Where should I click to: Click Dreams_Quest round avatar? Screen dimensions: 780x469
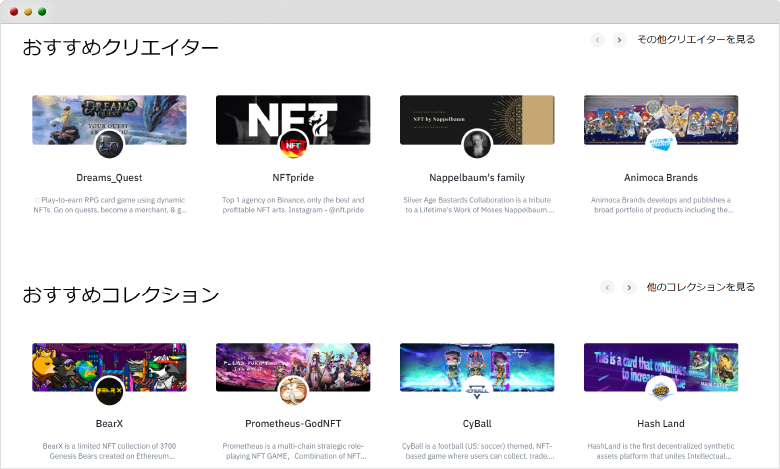(x=109, y=145)
